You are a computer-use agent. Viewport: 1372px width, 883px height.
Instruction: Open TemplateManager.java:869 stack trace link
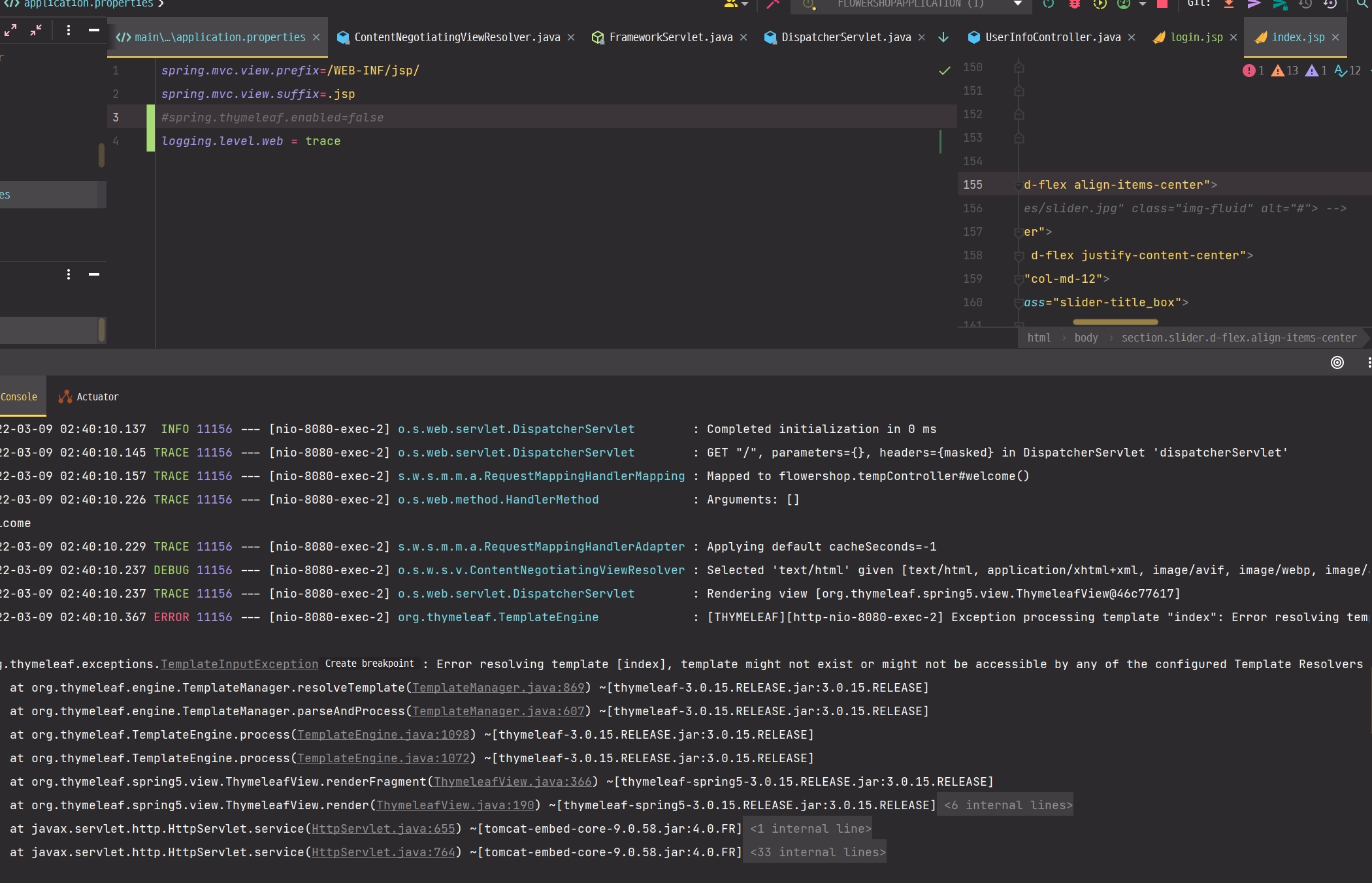click(498, 688)
